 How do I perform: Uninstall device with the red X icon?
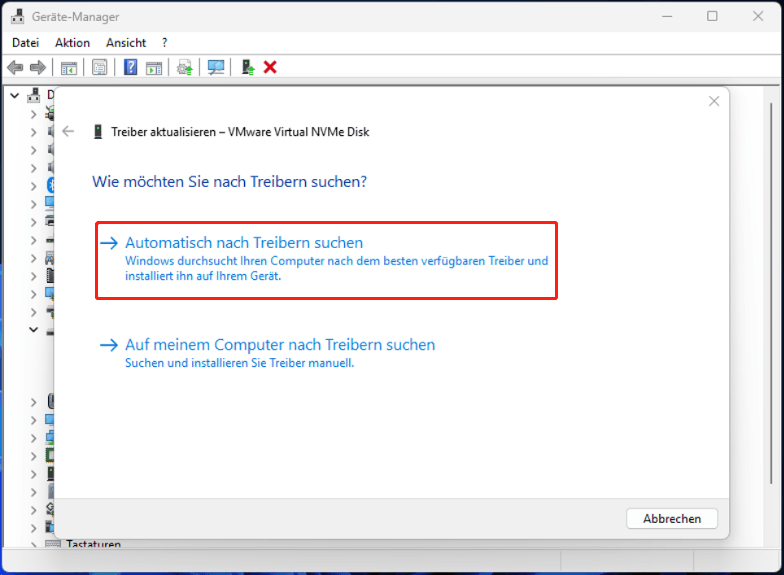click(x=270, y=67)
